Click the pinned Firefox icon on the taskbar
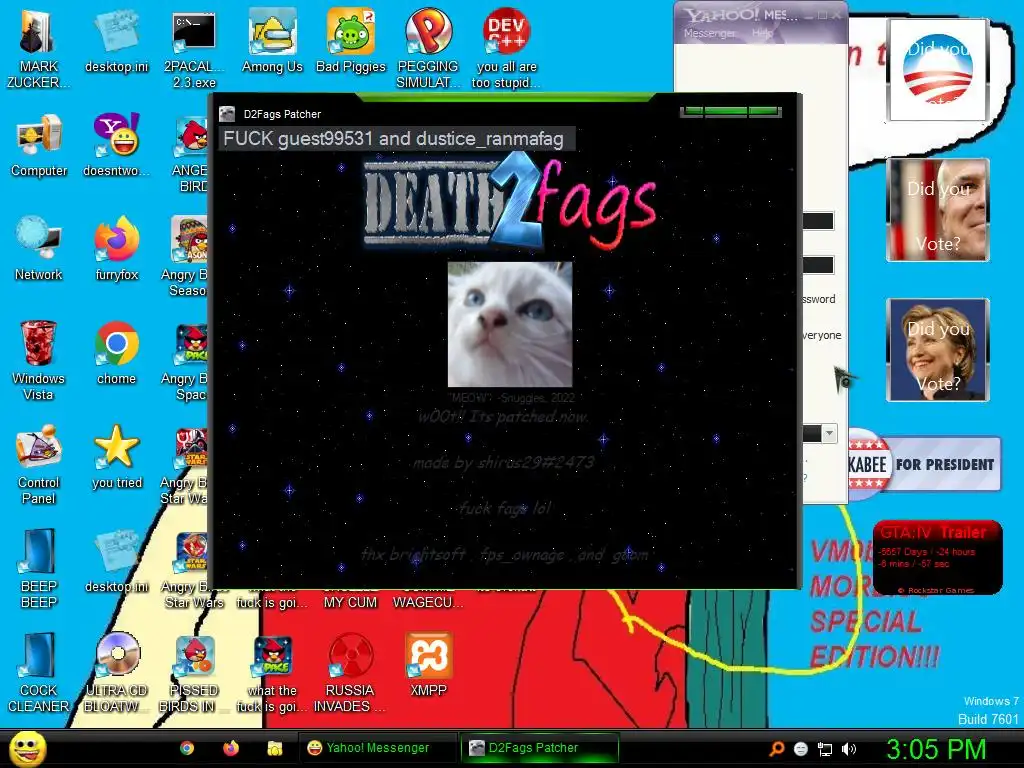The width and height of the screenshot is (1024, 768). (231, 748)
